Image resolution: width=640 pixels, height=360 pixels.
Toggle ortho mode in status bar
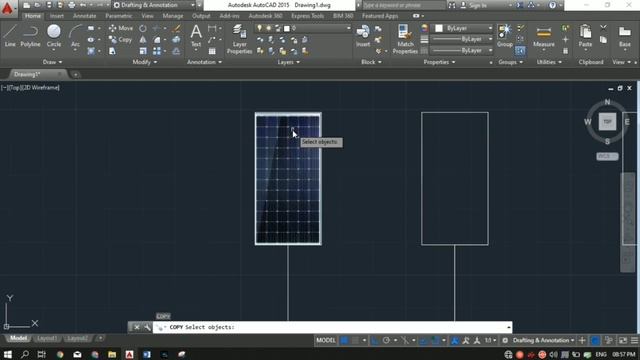point(375,340)
